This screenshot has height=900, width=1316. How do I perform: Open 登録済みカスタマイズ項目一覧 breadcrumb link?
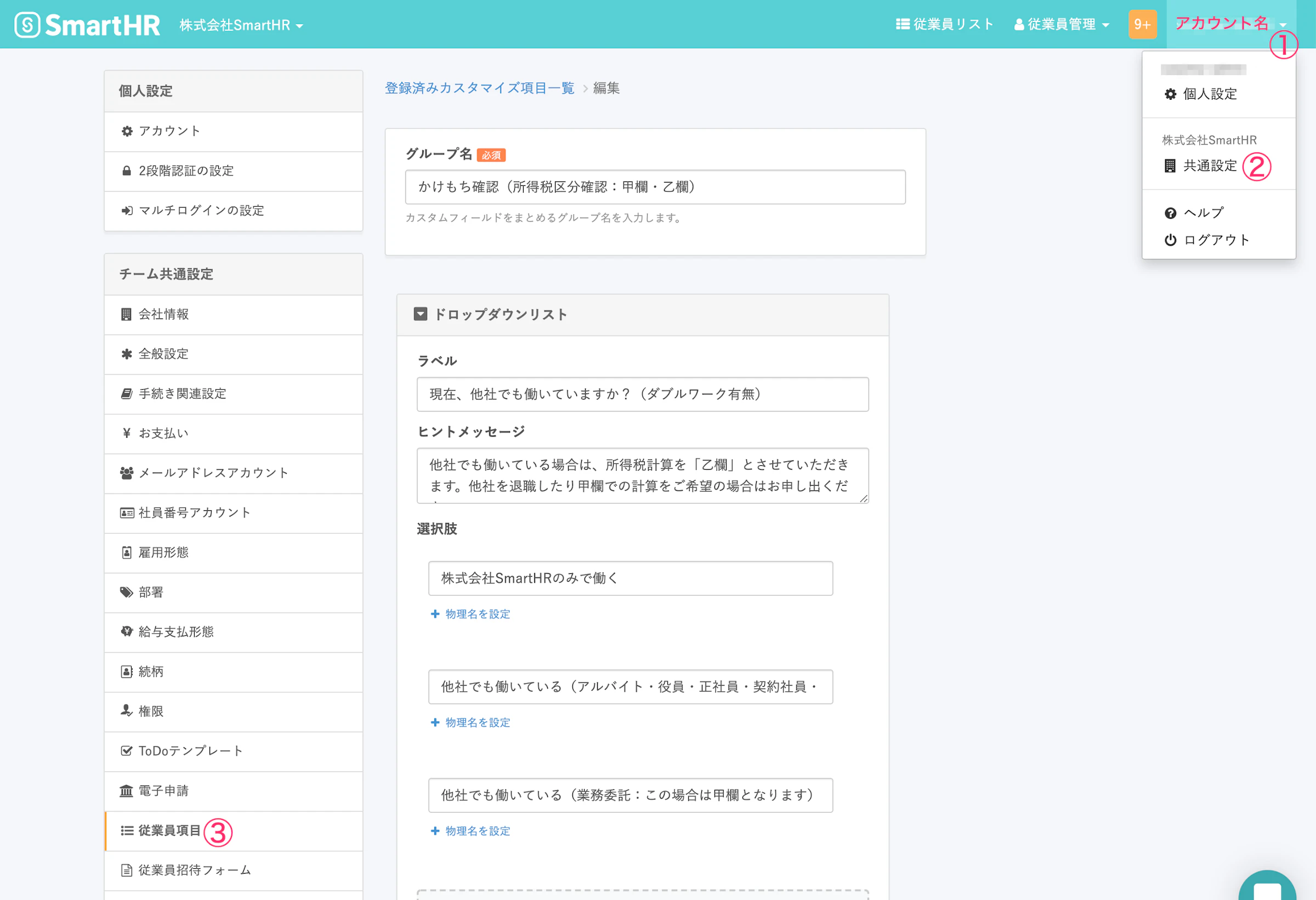coord(479,88)
